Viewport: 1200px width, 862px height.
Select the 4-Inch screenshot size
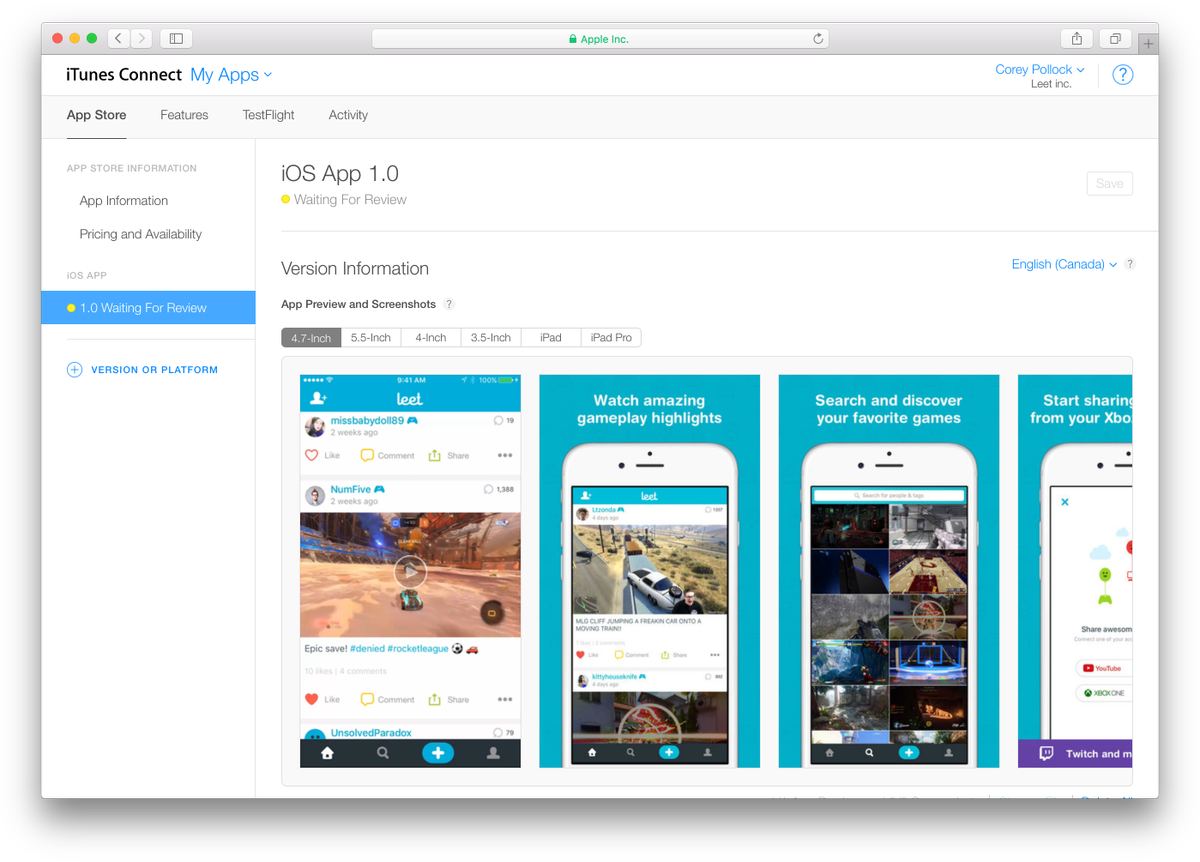431,338
